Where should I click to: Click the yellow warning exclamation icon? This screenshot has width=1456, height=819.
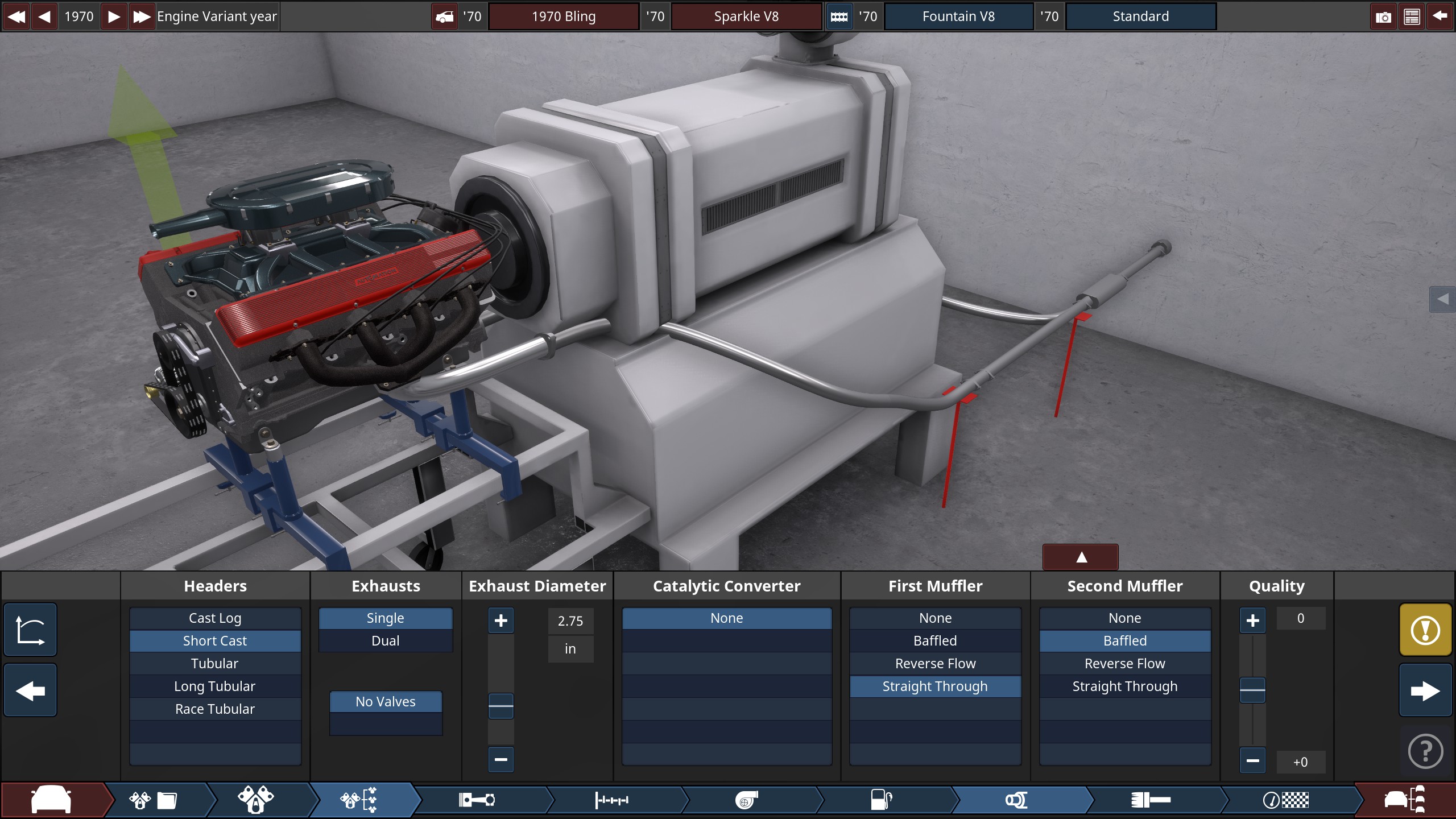click(x=1425, y=630)
